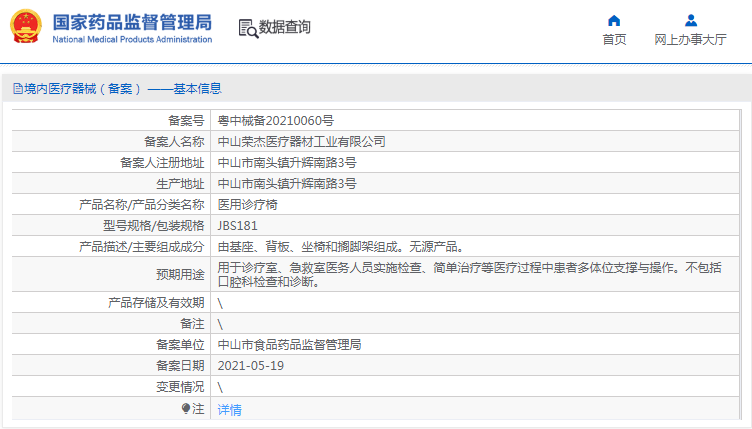Click the 医用诊疗椅 product name value
The image size is (752, 429).
point(248,204)
